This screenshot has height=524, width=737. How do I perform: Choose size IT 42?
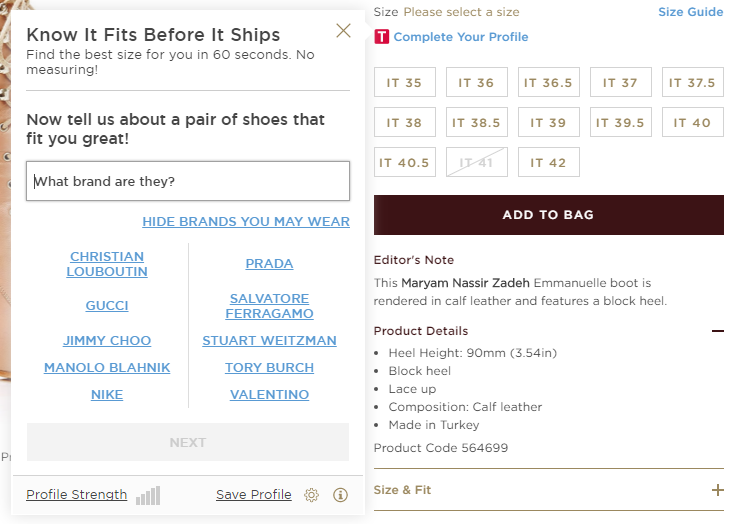pos(548,163)
